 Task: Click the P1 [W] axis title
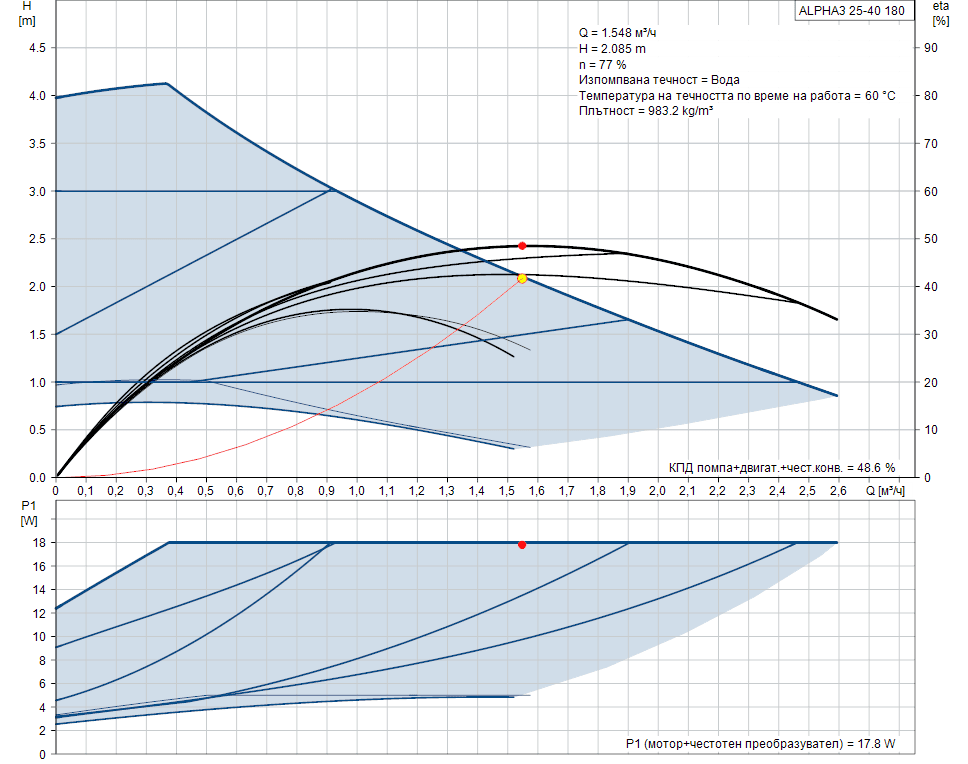point(27,513)
